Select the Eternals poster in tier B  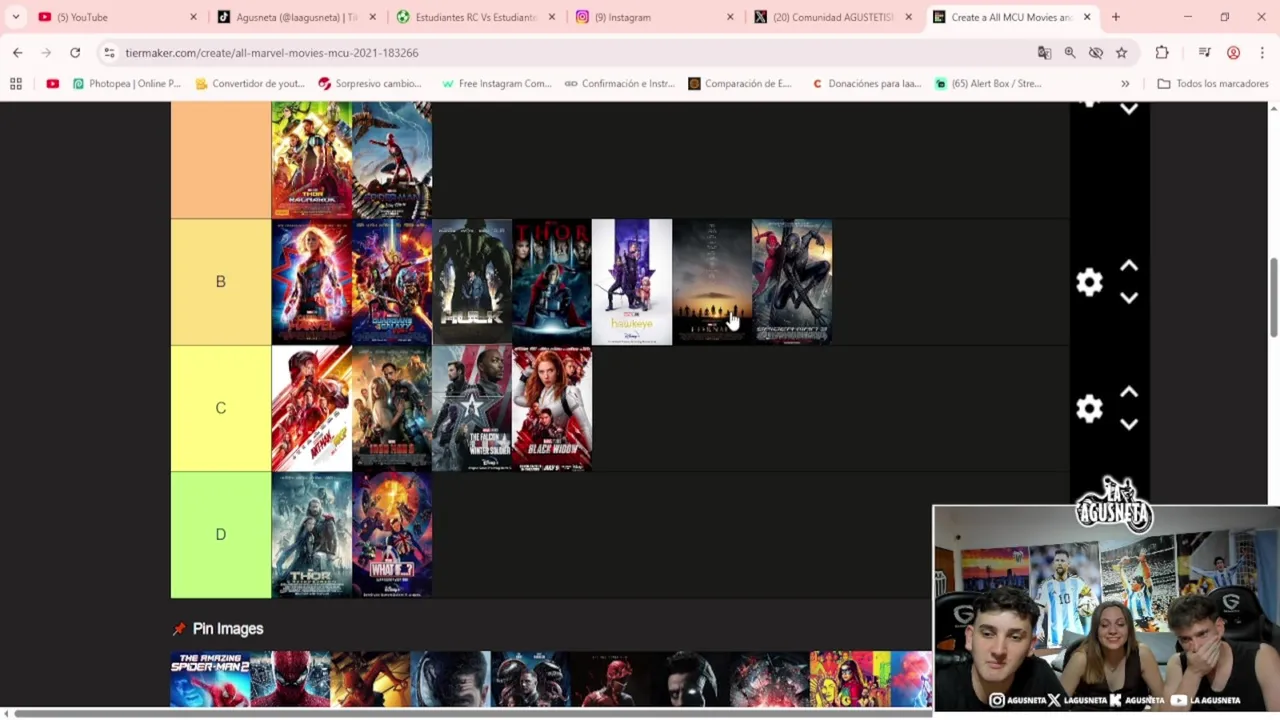[x=711, y=282]
